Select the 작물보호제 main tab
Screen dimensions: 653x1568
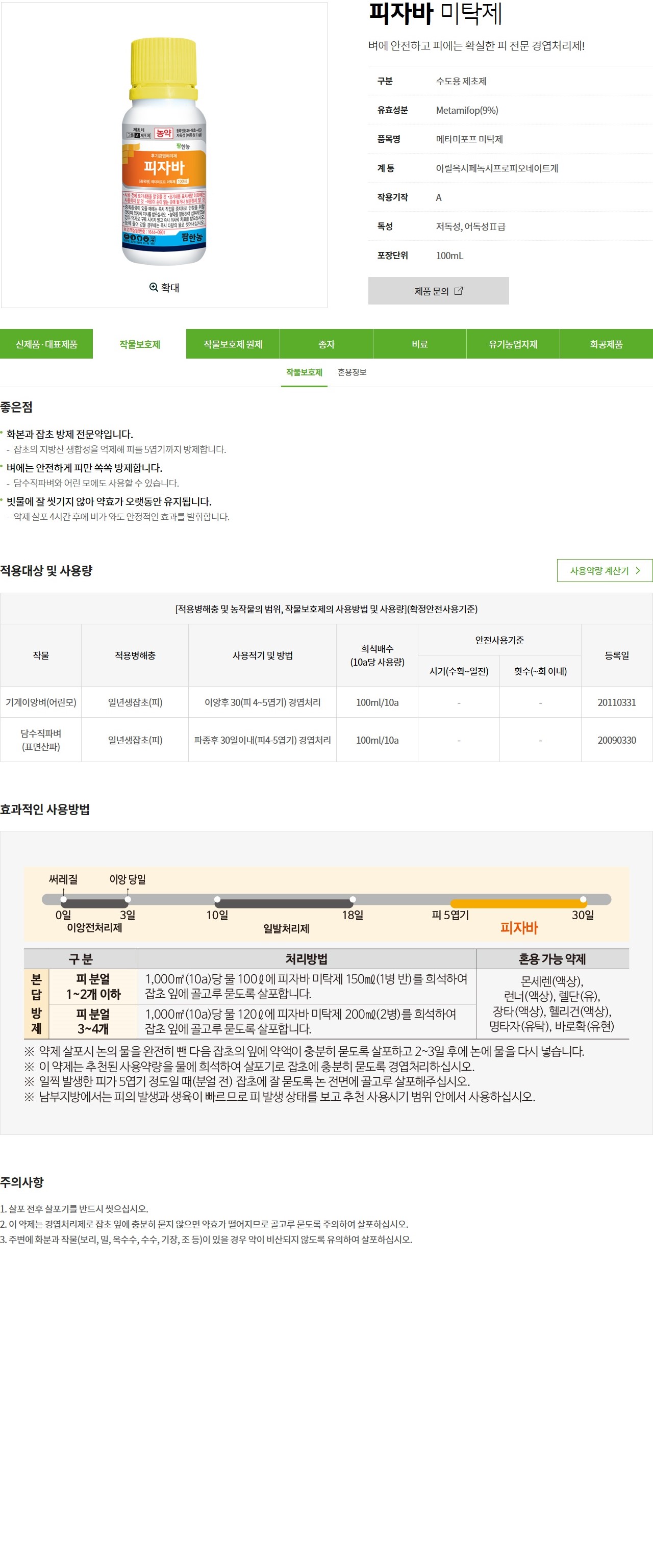pyautogui.click(x=139, y=344)
